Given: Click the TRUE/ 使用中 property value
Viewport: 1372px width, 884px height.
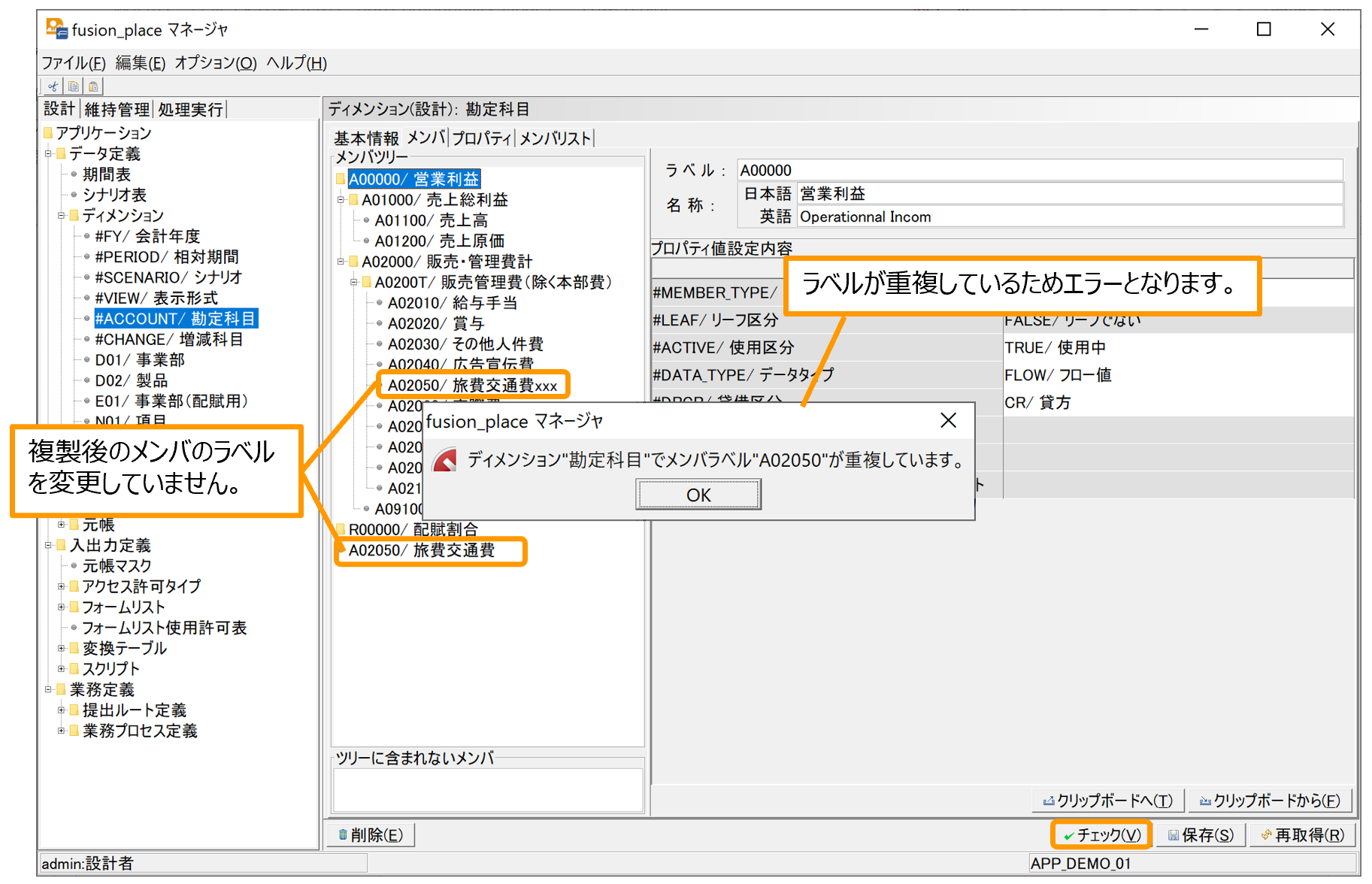Looking at the screenshot, I should pos(1055,347).
